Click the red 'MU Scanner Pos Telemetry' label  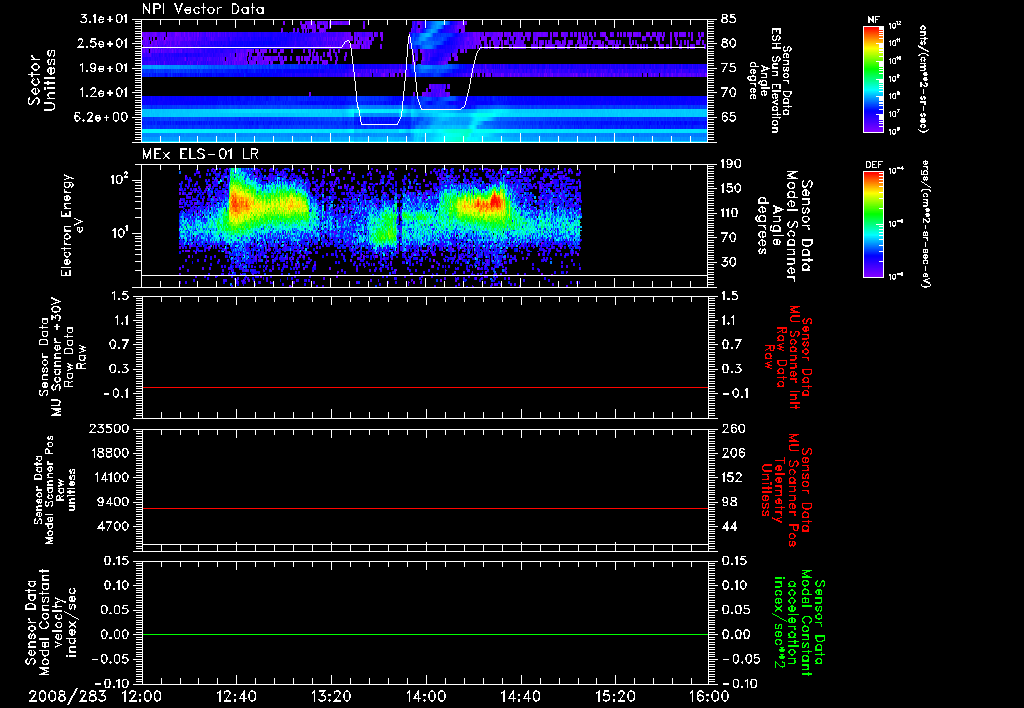tap(787, 491)
